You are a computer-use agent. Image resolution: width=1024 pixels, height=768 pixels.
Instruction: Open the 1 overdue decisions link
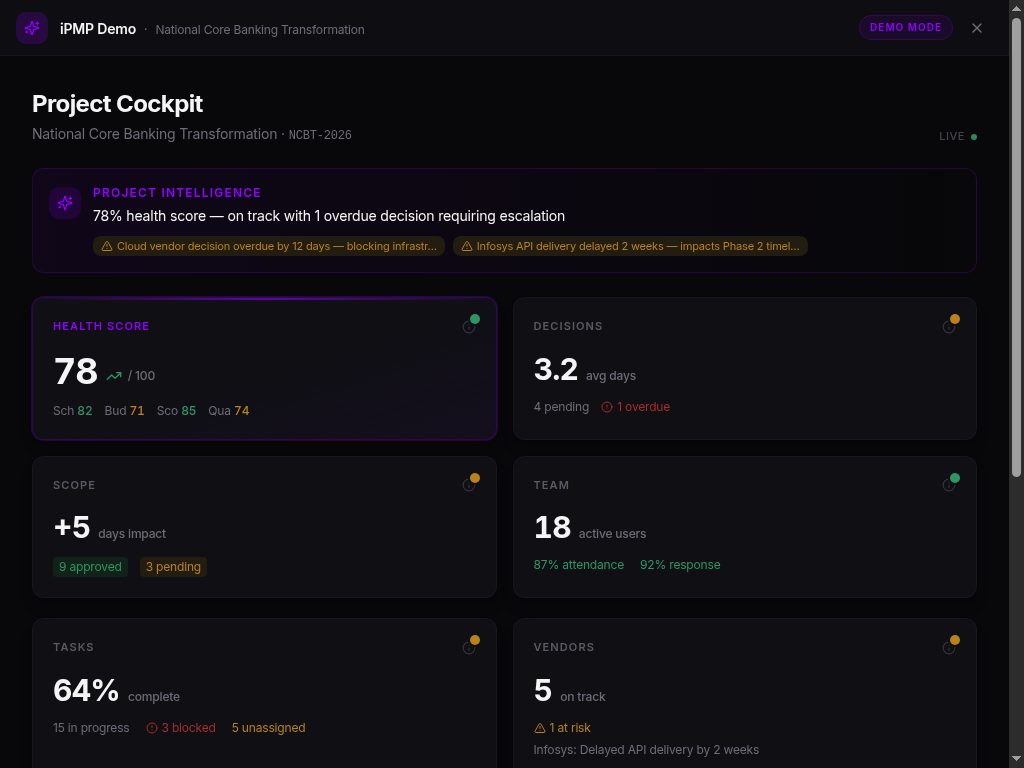pos(635,407)
